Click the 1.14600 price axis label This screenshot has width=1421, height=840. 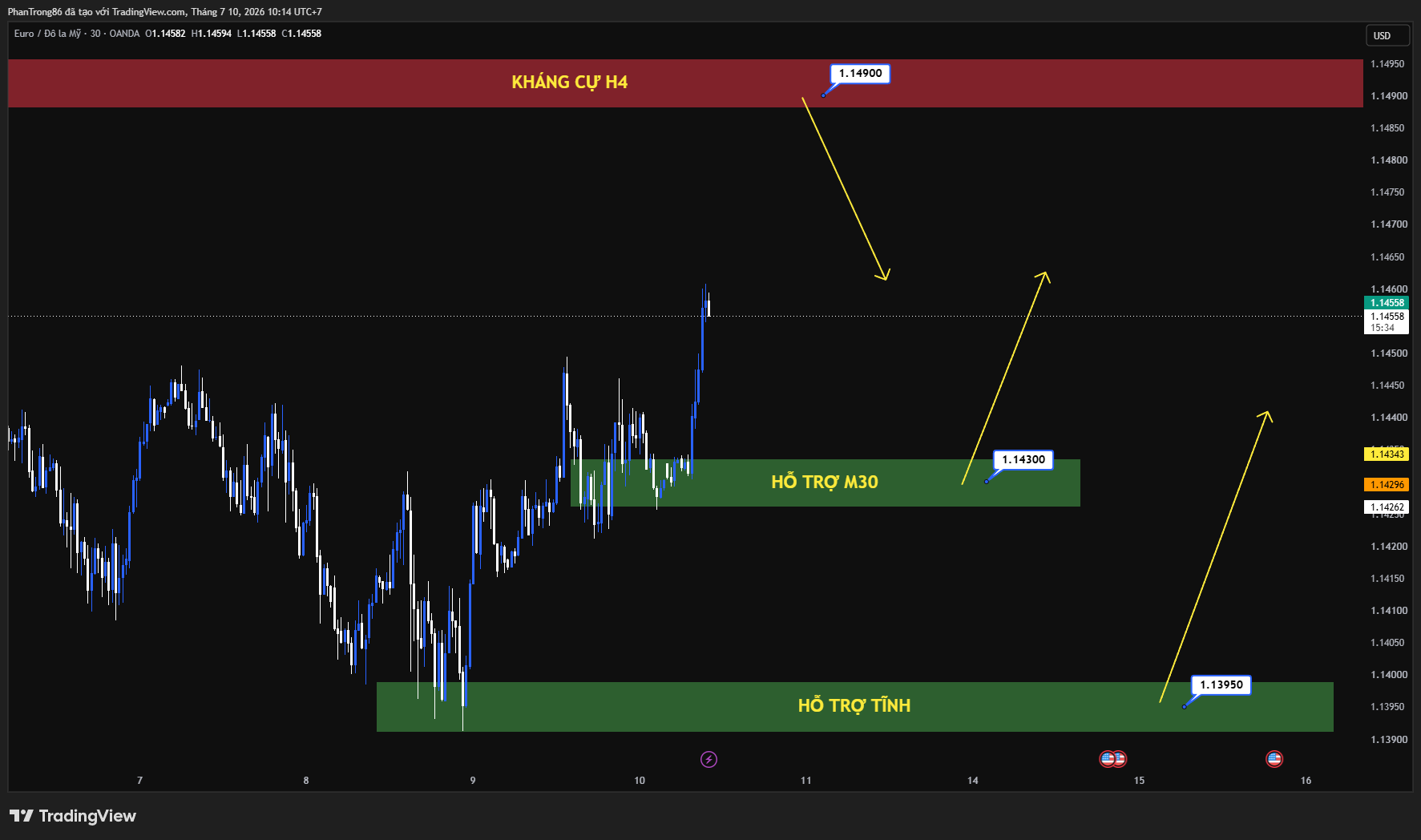(x=1389, y=289)
